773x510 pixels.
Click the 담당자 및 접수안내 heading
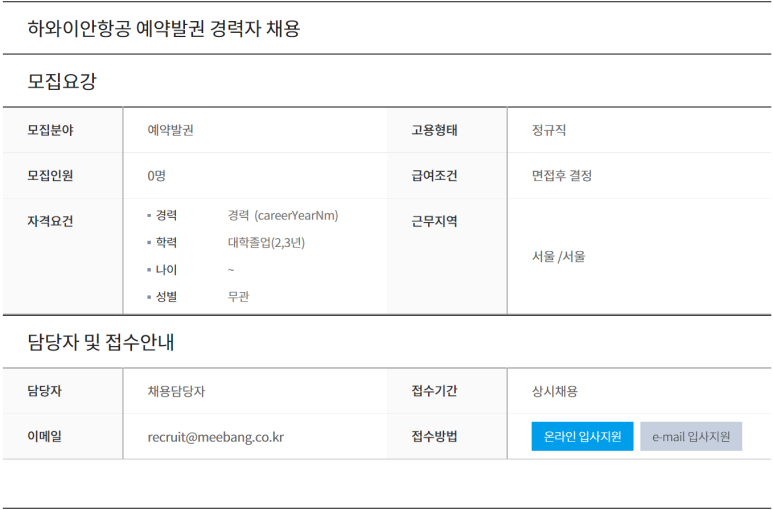click(101, 342)
